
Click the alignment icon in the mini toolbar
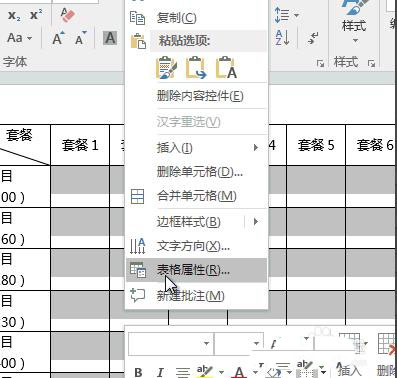pyautogui.click(x=183, y=372)
